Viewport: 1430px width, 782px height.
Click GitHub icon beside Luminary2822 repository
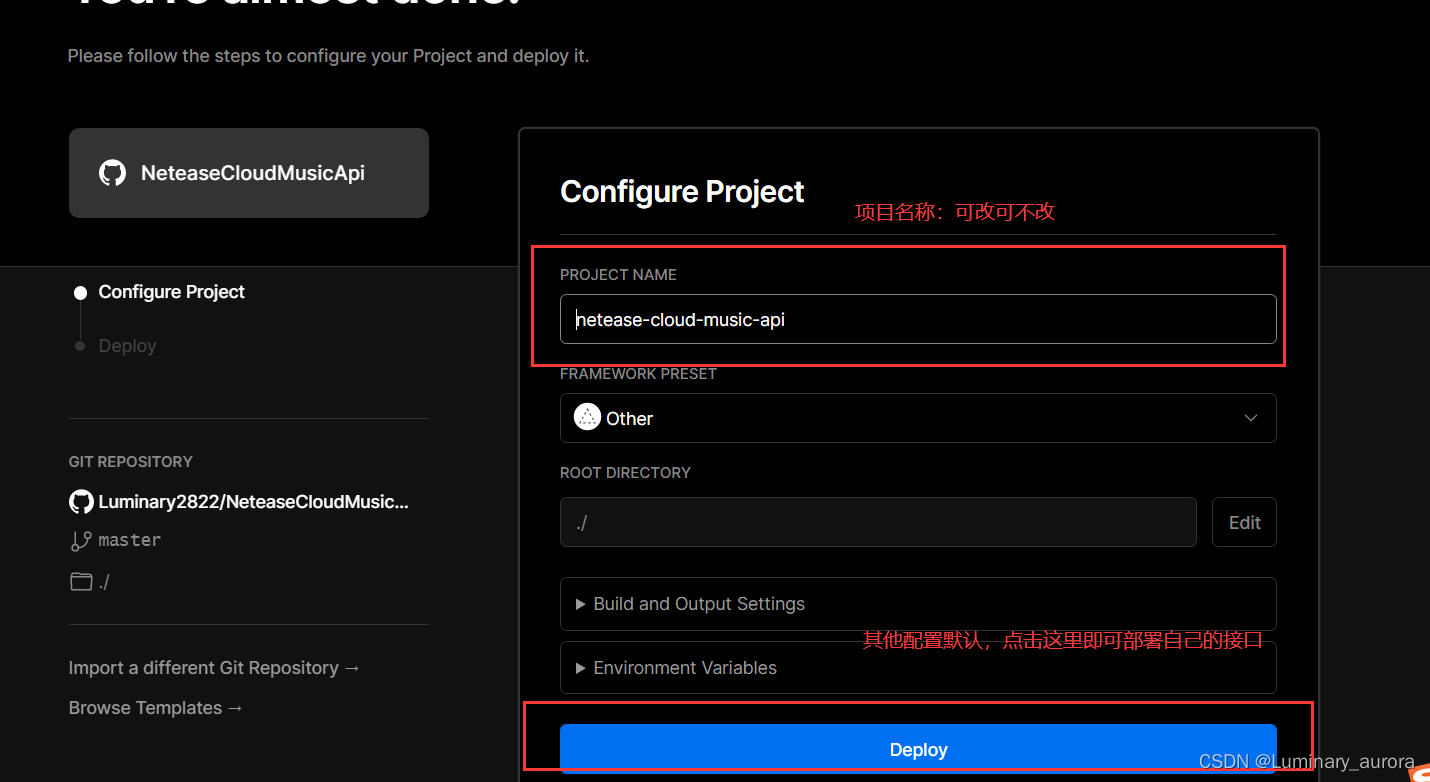pyautogui.click(x=81, y=502)
